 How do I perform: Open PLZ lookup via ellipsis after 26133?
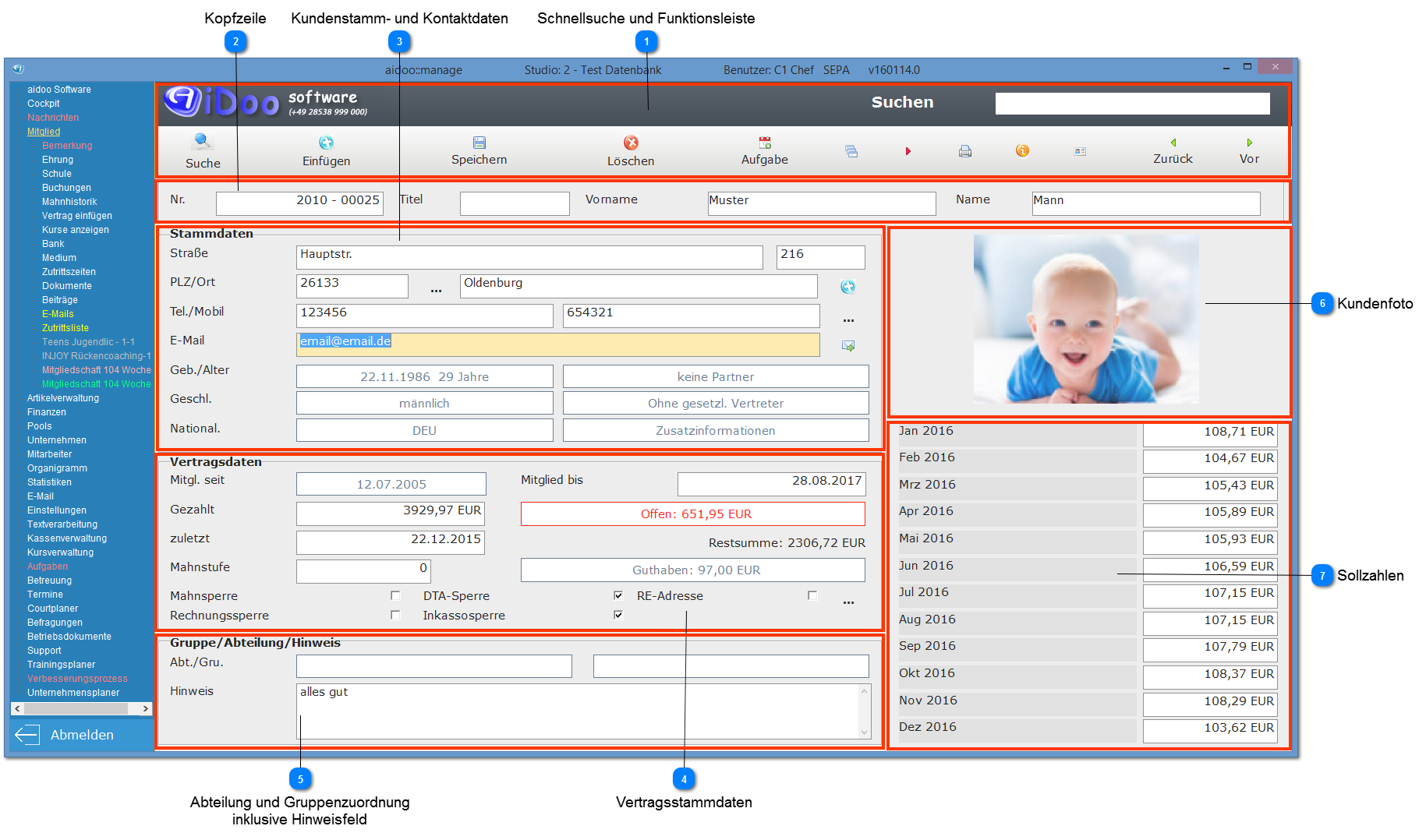[436, 290]
